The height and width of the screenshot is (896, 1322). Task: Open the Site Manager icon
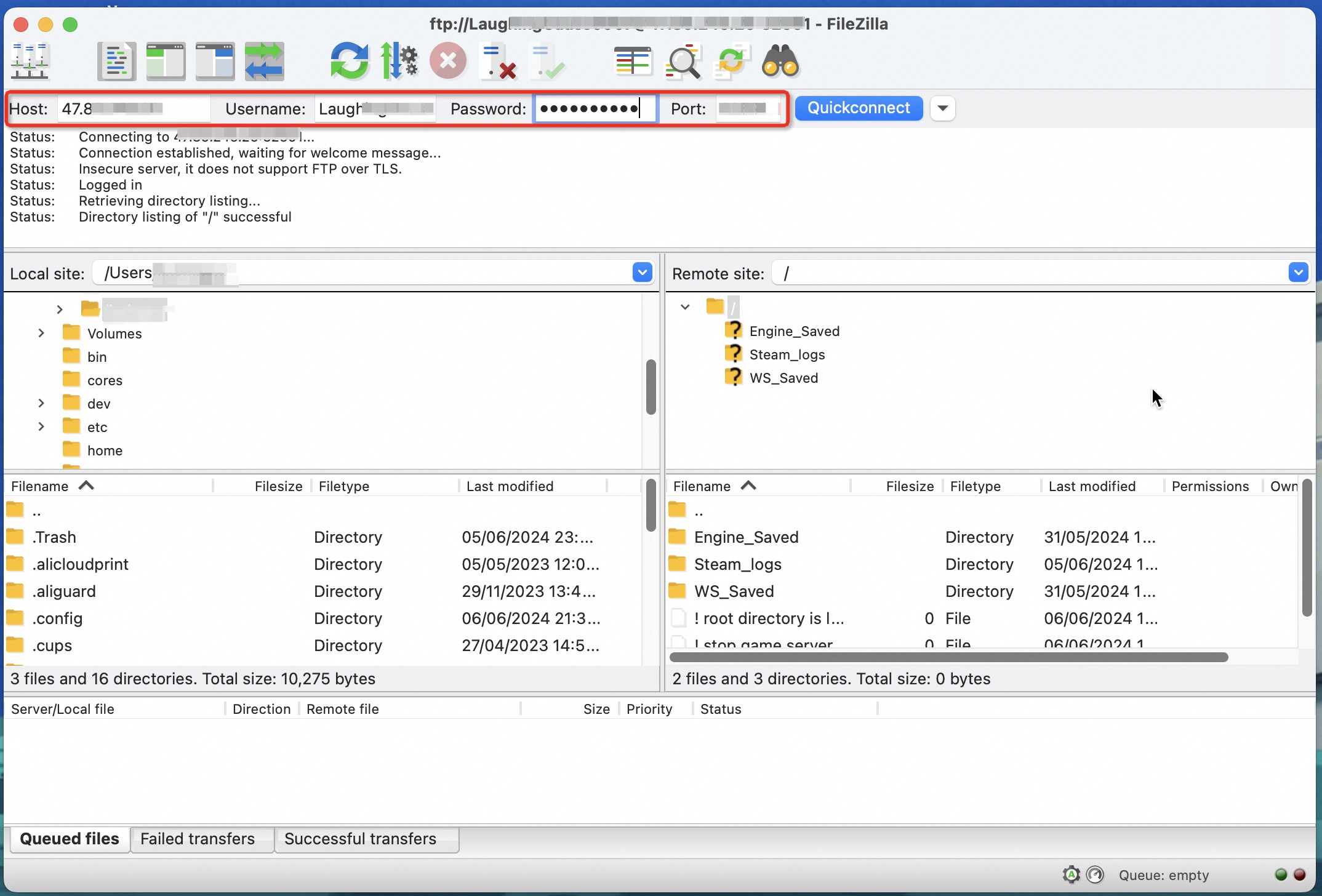pyautogui.click(x=29, y=61)
